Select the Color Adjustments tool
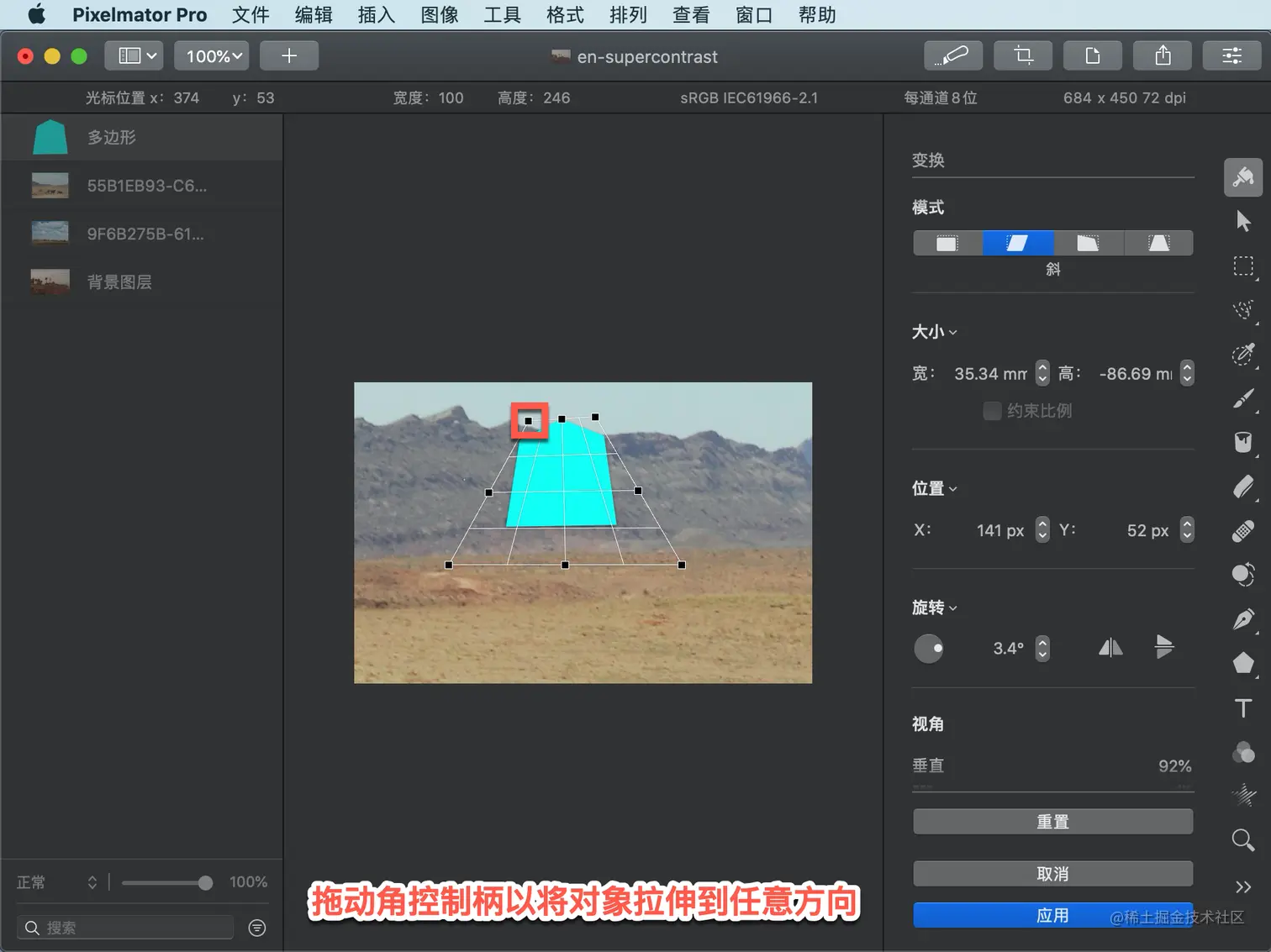 [1243, 752]
